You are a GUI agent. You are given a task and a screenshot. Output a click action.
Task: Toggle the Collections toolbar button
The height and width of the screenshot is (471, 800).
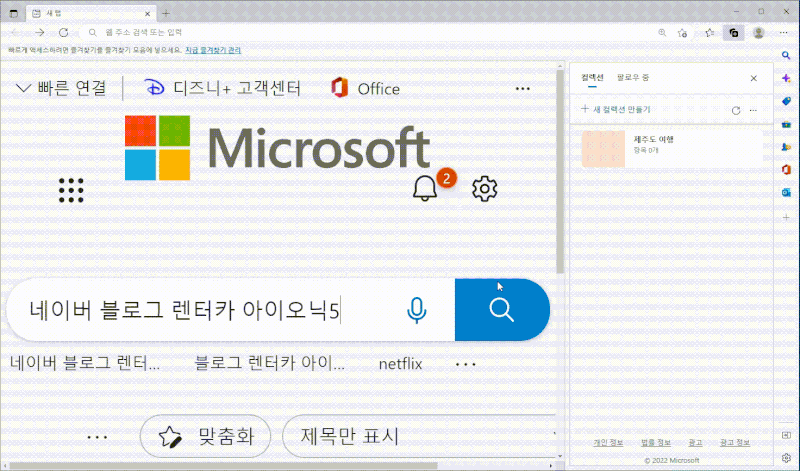(x=734, y=33)
